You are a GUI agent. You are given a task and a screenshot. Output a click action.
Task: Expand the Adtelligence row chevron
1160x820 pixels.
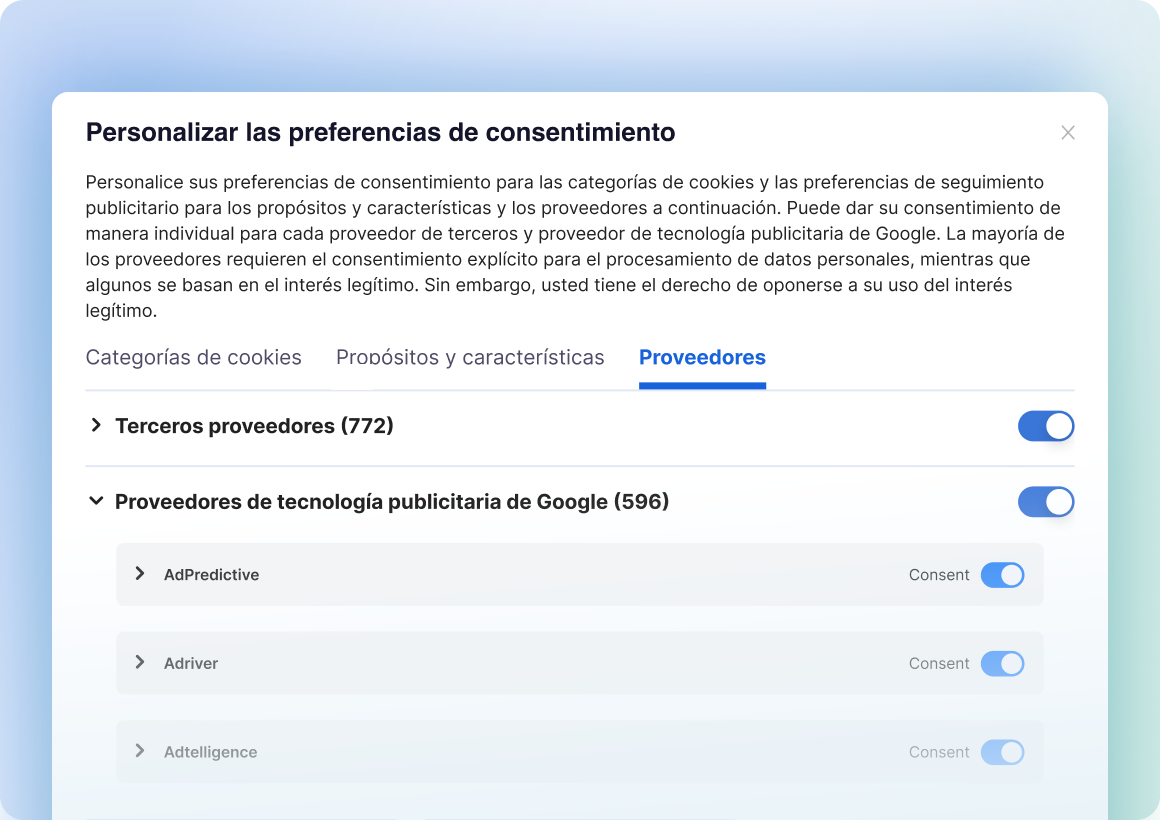[x=140, y=751]
